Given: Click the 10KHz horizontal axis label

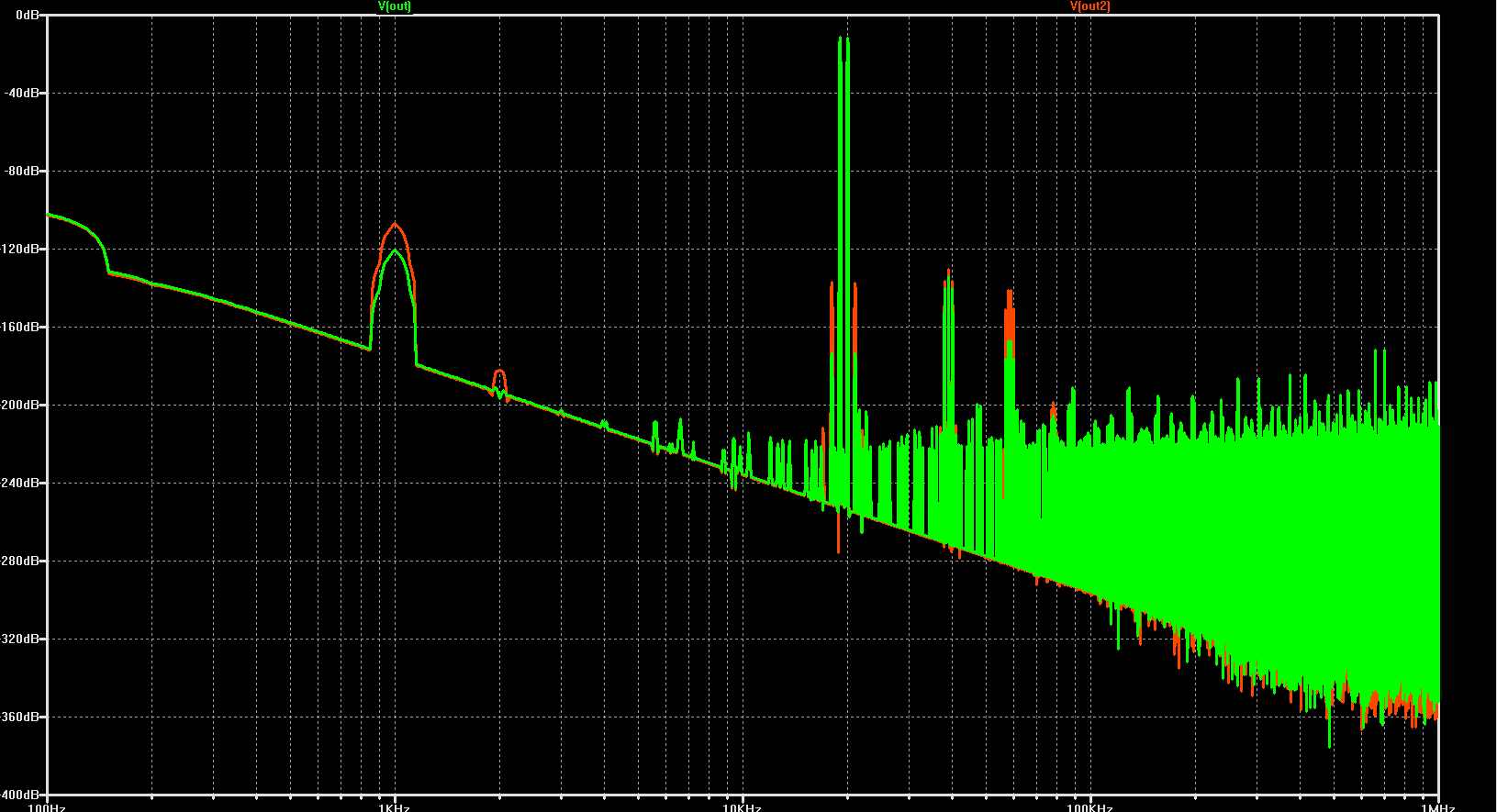Looking at the screenshot, I should [x=743, y=807].
